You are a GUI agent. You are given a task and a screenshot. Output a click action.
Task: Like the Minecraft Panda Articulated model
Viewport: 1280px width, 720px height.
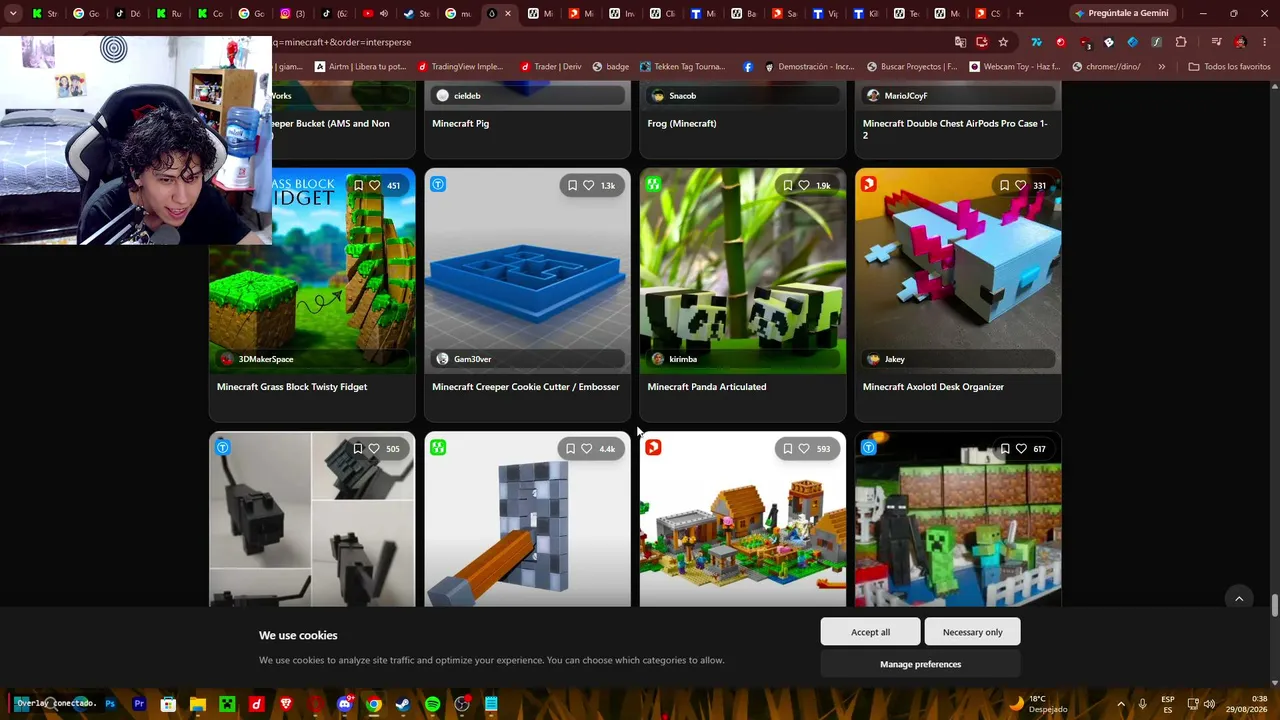click(804, 185)
